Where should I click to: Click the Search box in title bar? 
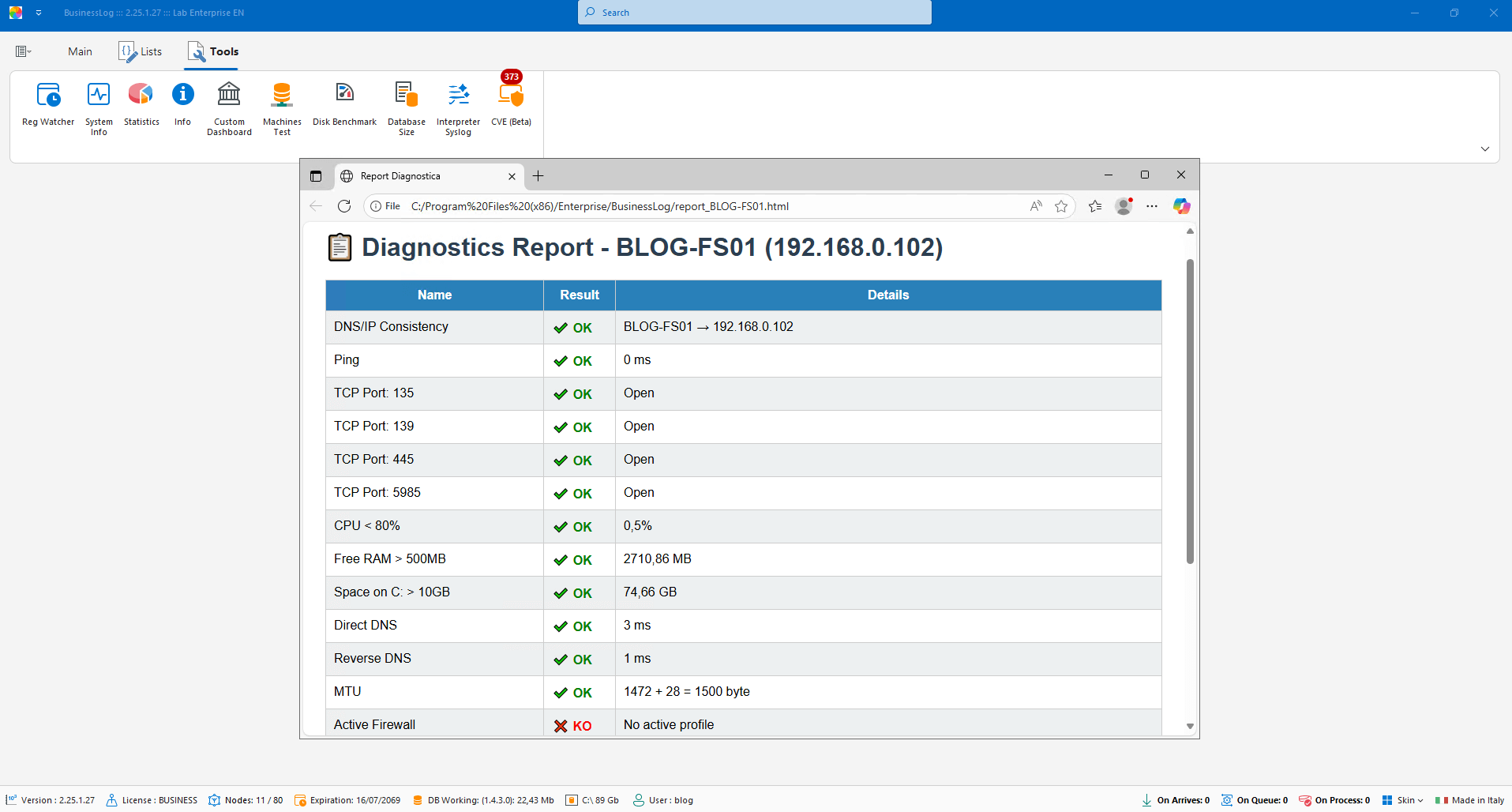(754, 13)
